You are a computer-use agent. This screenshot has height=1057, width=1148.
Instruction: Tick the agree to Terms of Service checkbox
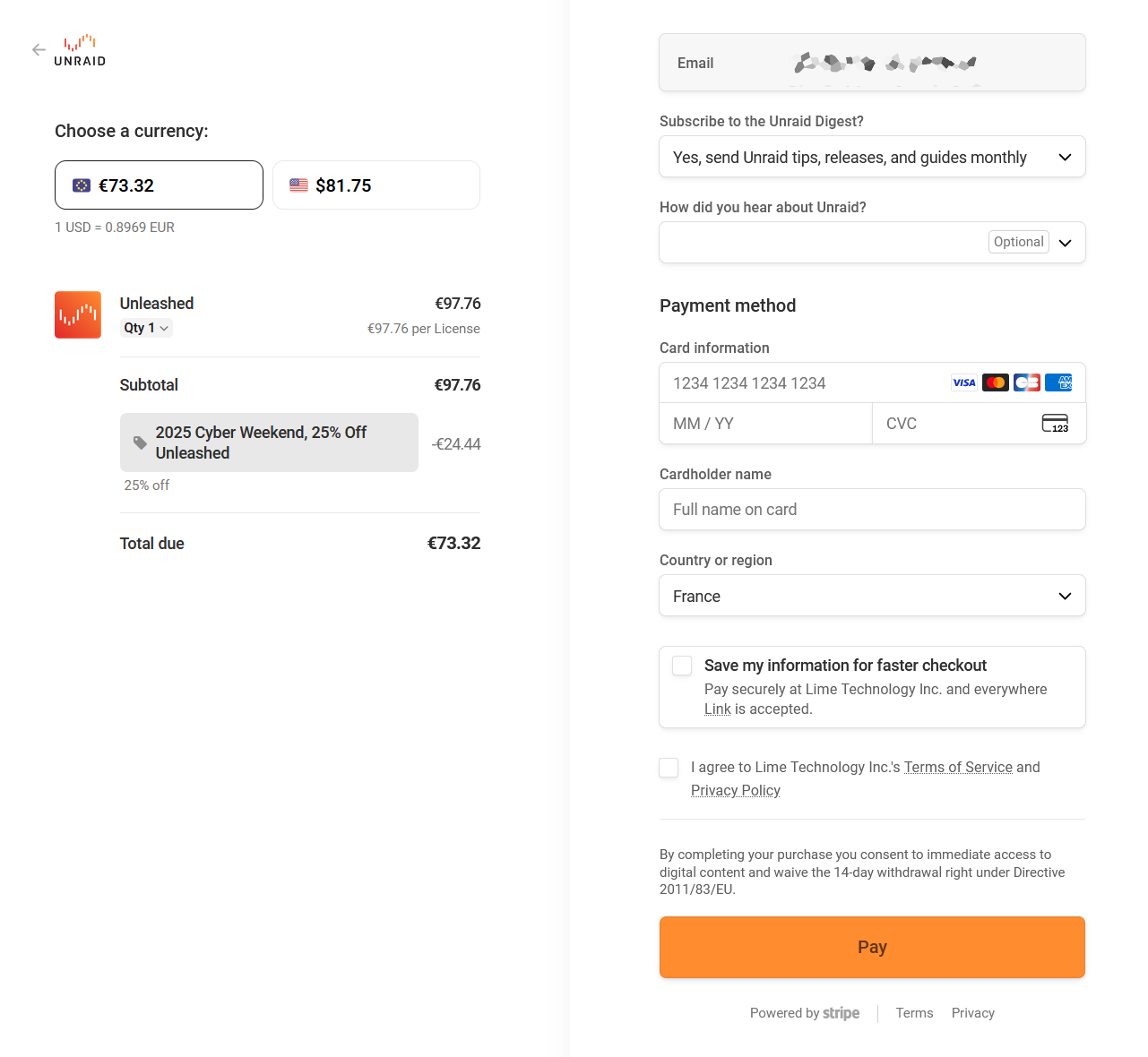click(x=669, y=768)
